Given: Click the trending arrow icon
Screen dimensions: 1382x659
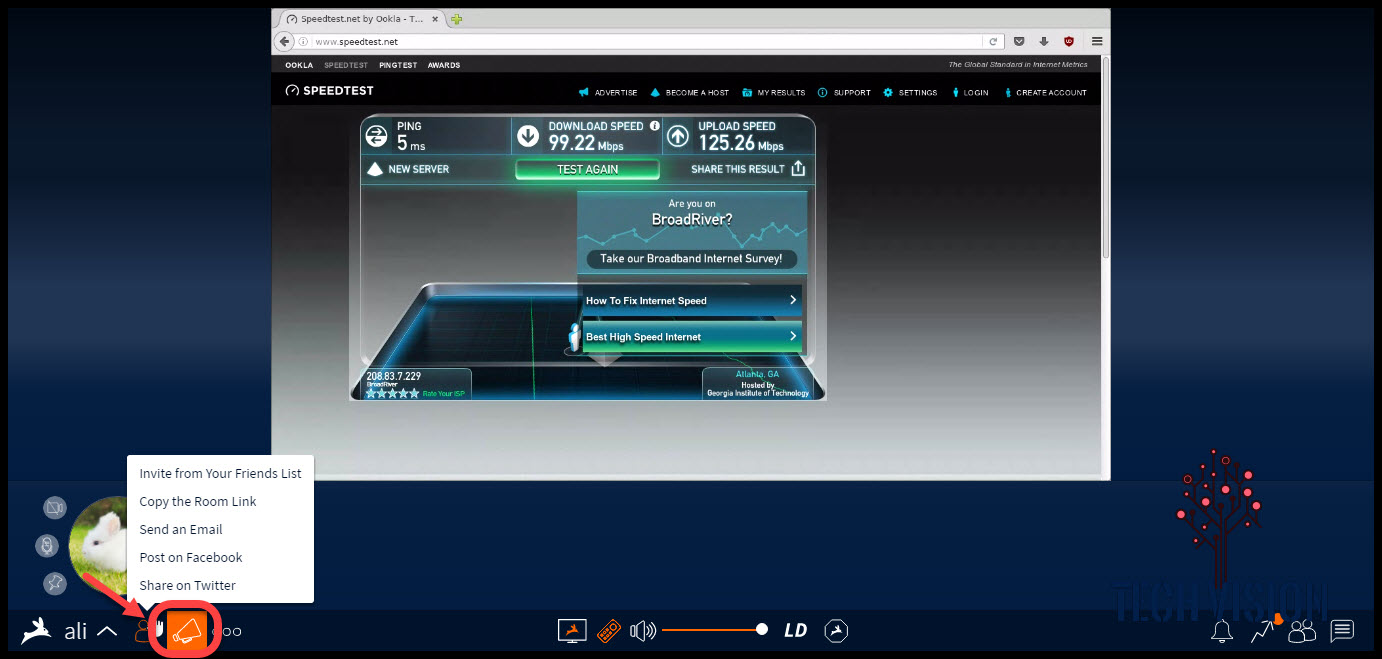Looking at the screenshot, I should pos(1263,630).
